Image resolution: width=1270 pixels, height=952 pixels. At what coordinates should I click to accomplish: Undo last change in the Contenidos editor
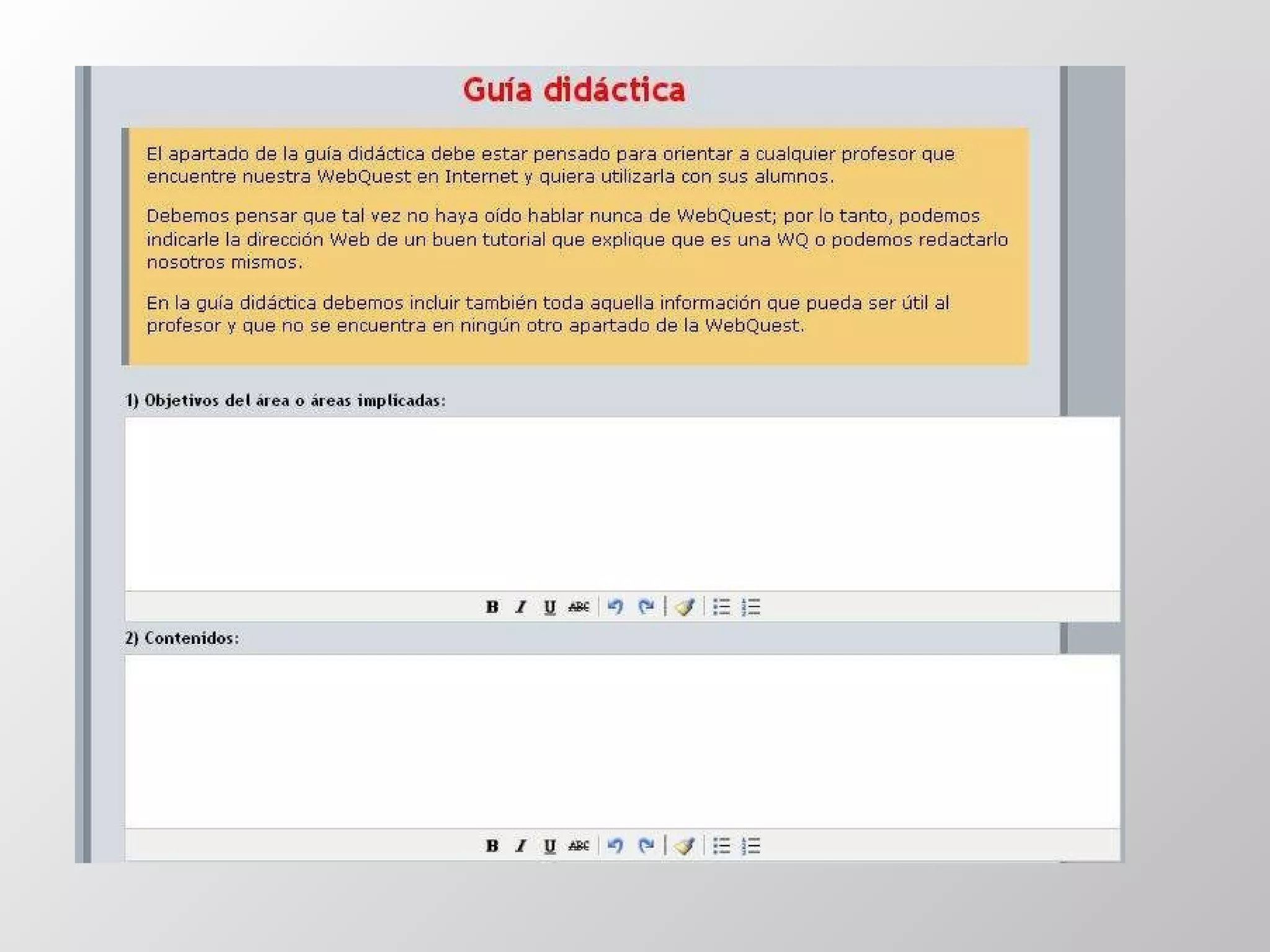pos(615,845)
